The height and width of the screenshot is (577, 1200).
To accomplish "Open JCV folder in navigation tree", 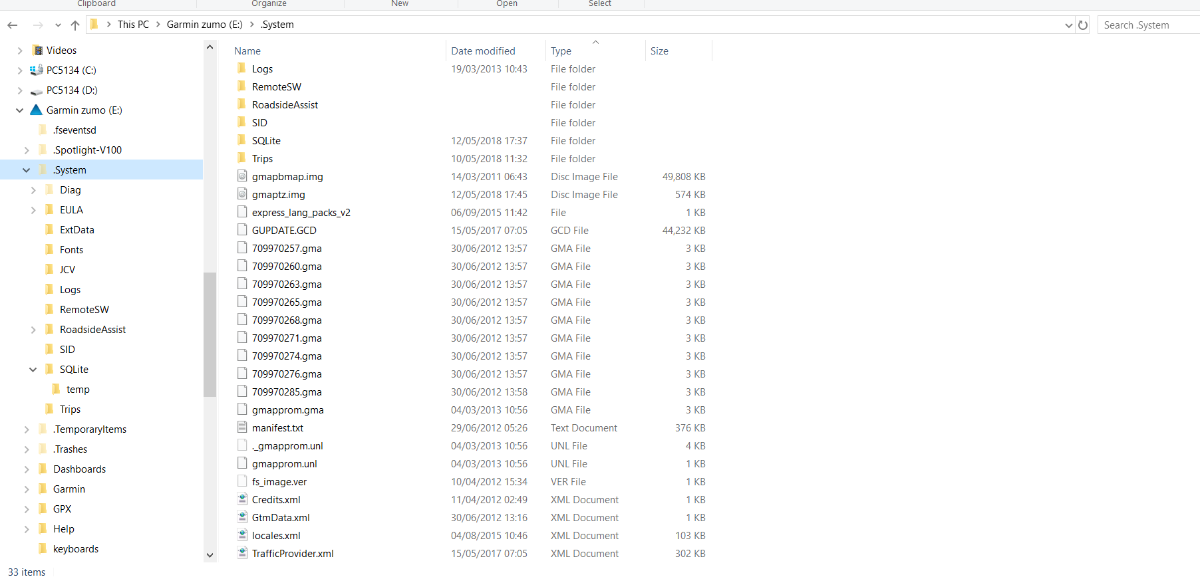I will click(x=67, y=270).
